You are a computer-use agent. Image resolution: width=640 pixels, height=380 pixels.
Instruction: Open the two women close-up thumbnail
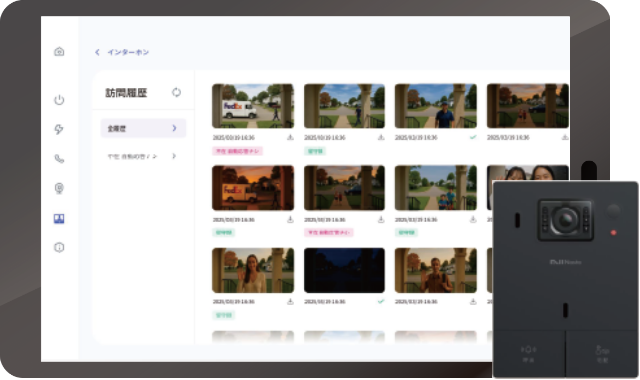coord(527,173)
